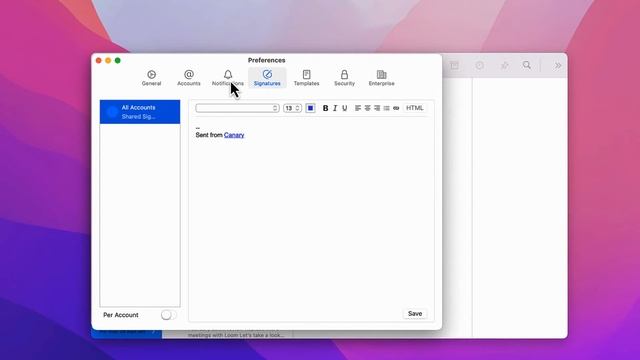
Task: Center align signature text
Action: tap(367, 108)
